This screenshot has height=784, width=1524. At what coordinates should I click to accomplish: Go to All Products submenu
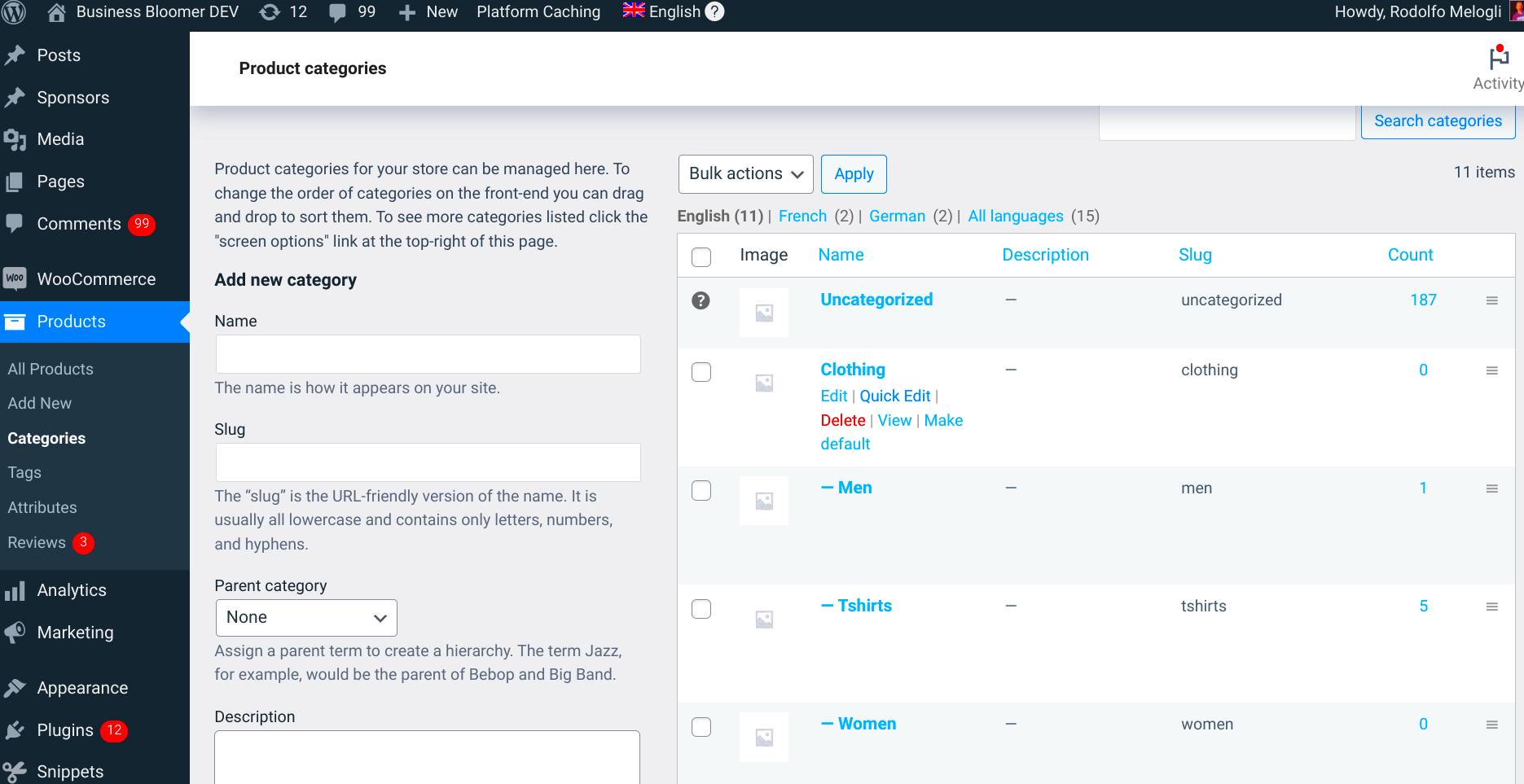pyautogui.click(x=51, y=369)
